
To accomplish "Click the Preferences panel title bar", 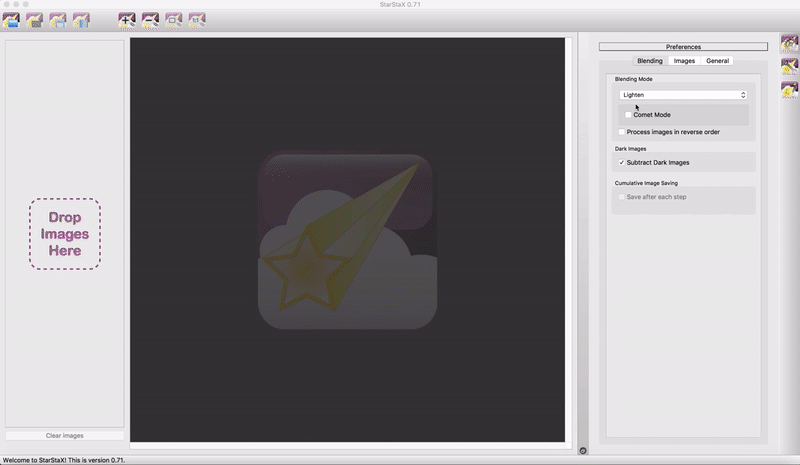I will tap(683, 46).
